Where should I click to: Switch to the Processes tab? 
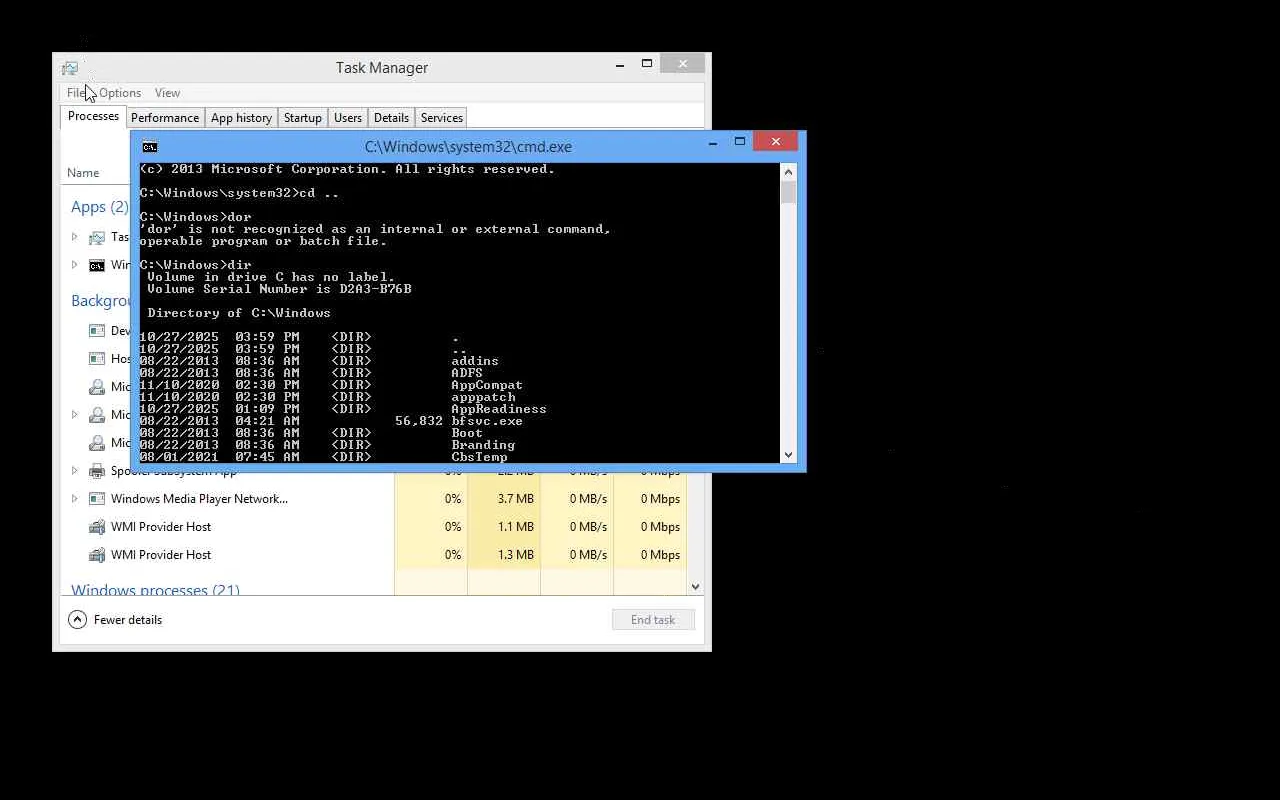coord(93,117)
